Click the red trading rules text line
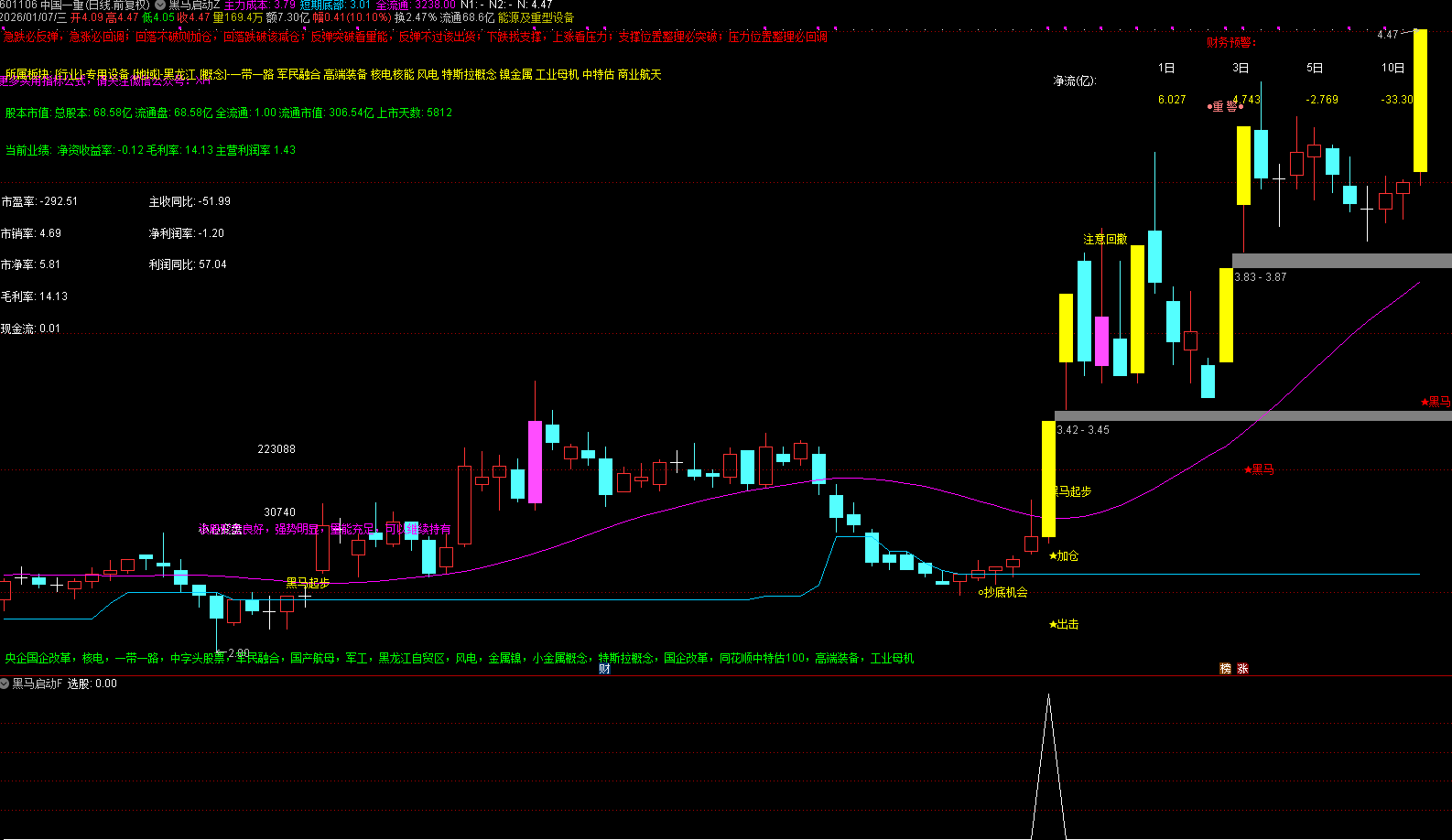 pyautogui.click(x=416, y=37)
